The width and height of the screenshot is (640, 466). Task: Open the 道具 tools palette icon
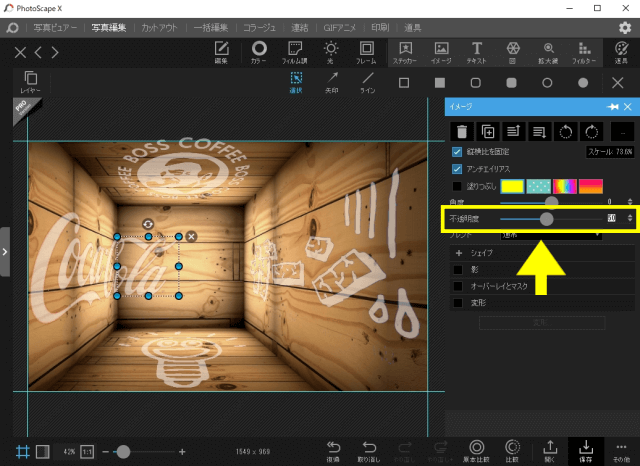621,52
